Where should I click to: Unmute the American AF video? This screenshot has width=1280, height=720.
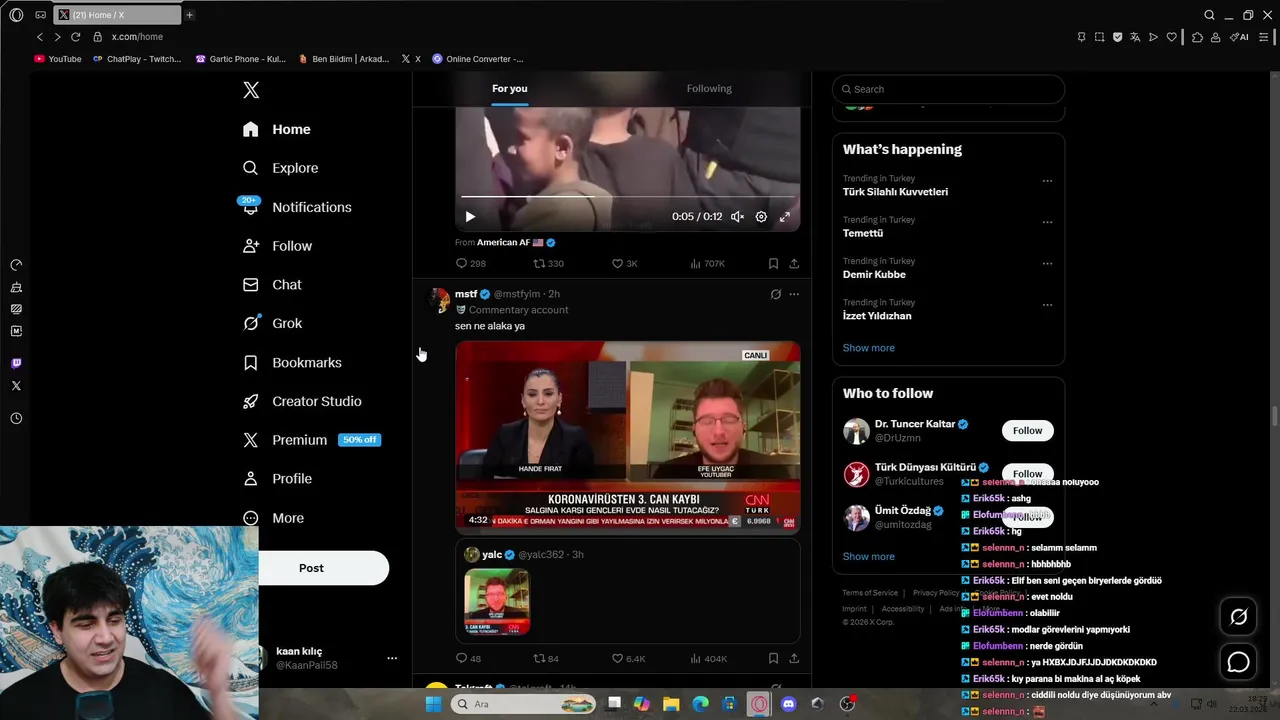pyautogui.click(x=737, y=217)
